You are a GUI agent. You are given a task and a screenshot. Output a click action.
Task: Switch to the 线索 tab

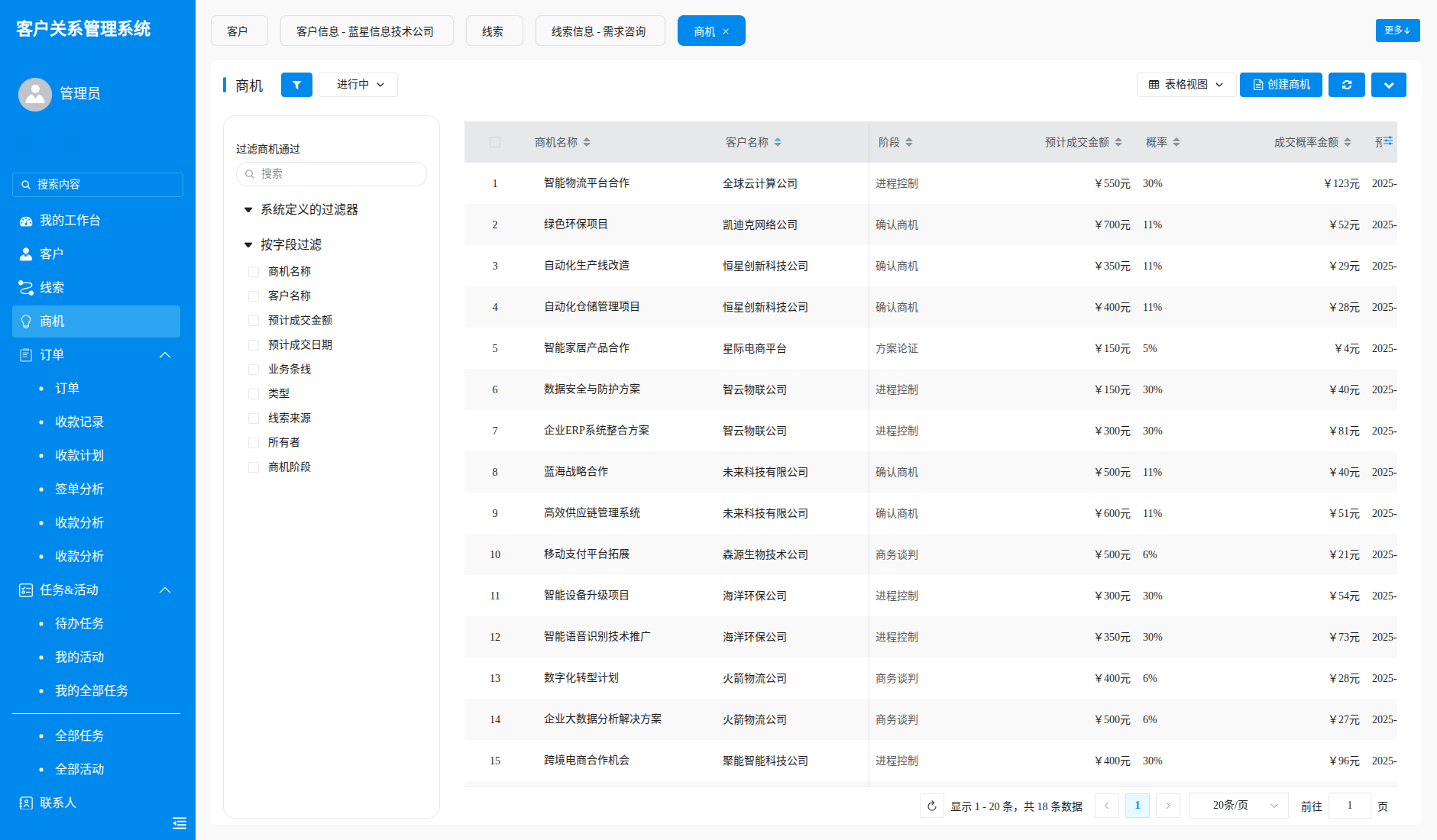(494, 31)
